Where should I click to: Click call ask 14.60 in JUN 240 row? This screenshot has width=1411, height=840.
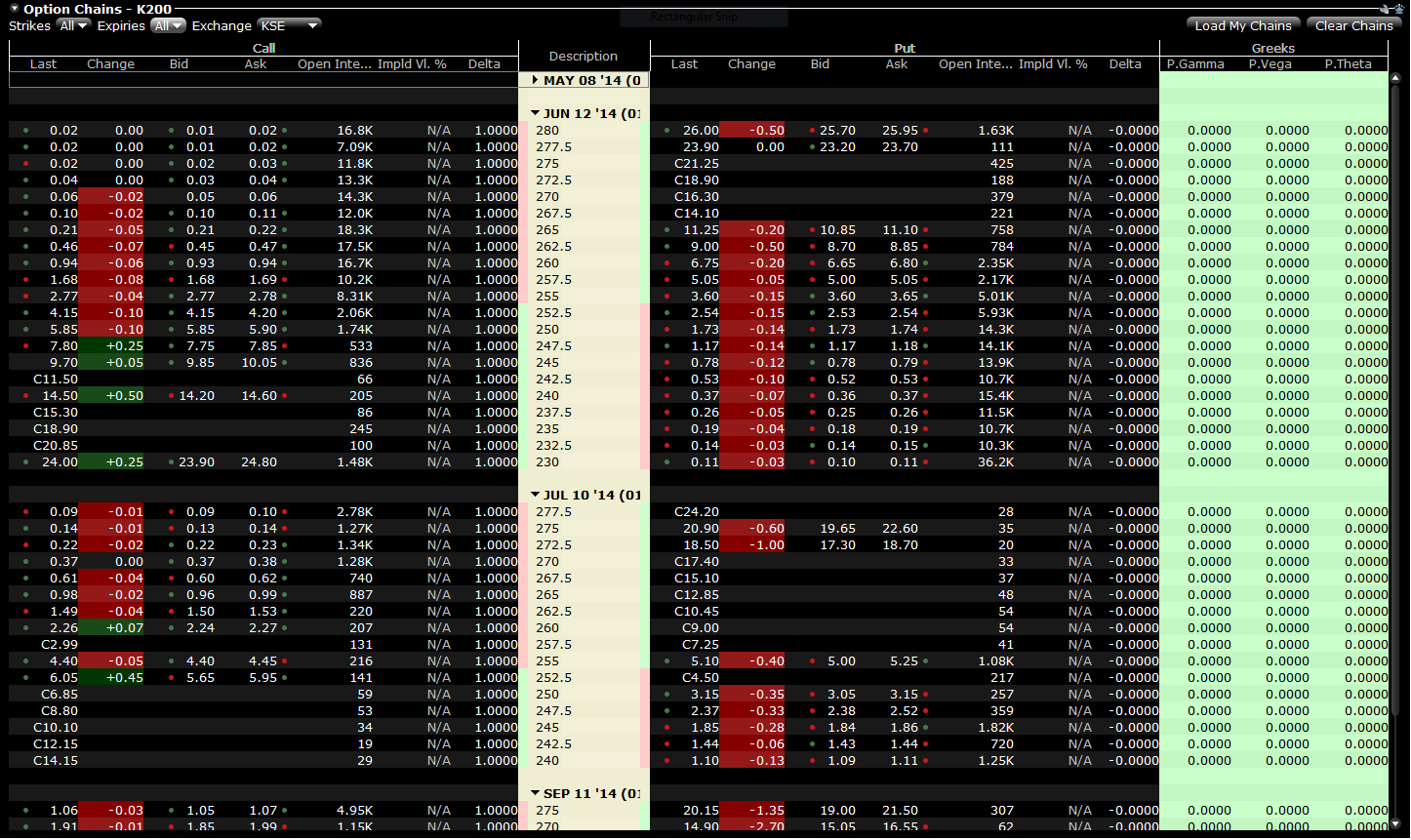click(259, 396)
